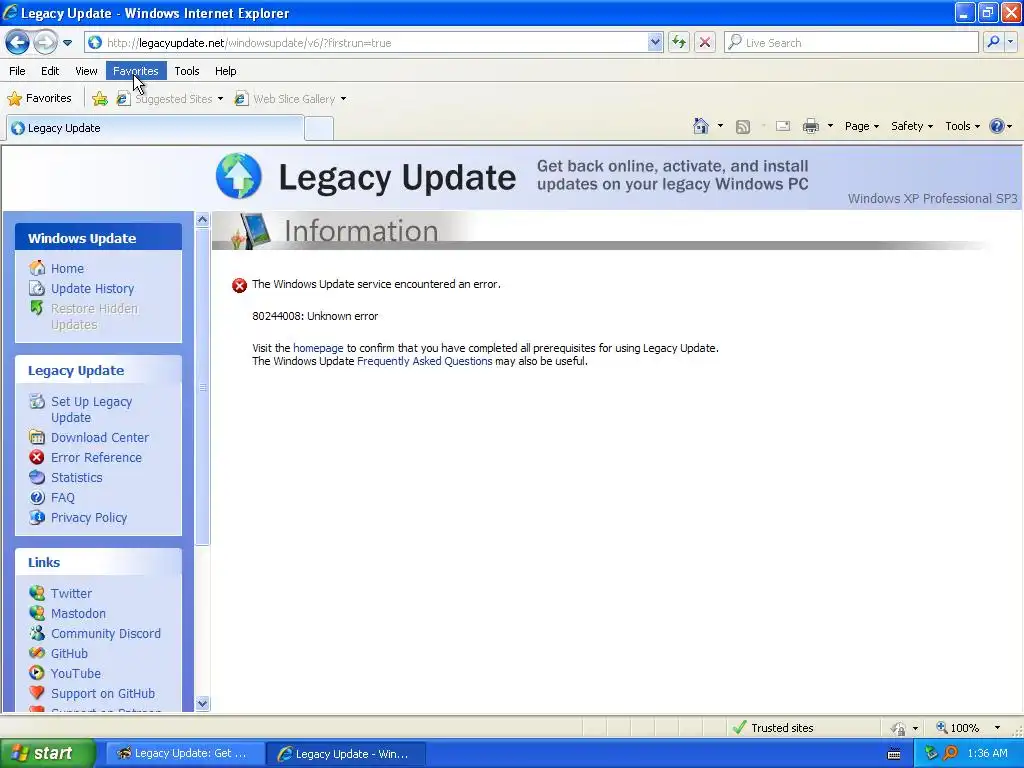
Task: Select the Legacy Update browser tab
Action: 155,128
